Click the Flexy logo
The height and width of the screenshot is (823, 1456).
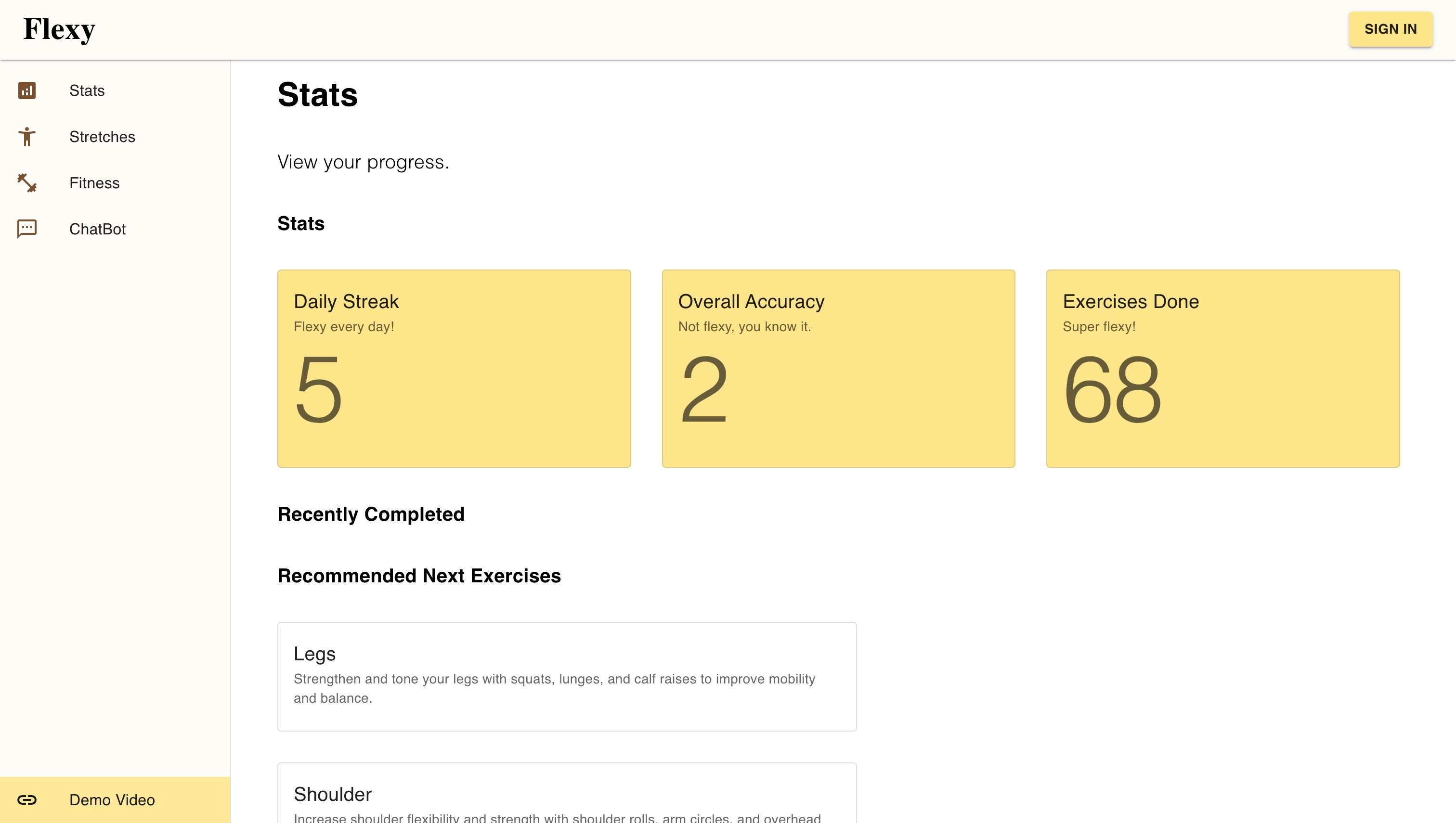click(x=59, y=29)
